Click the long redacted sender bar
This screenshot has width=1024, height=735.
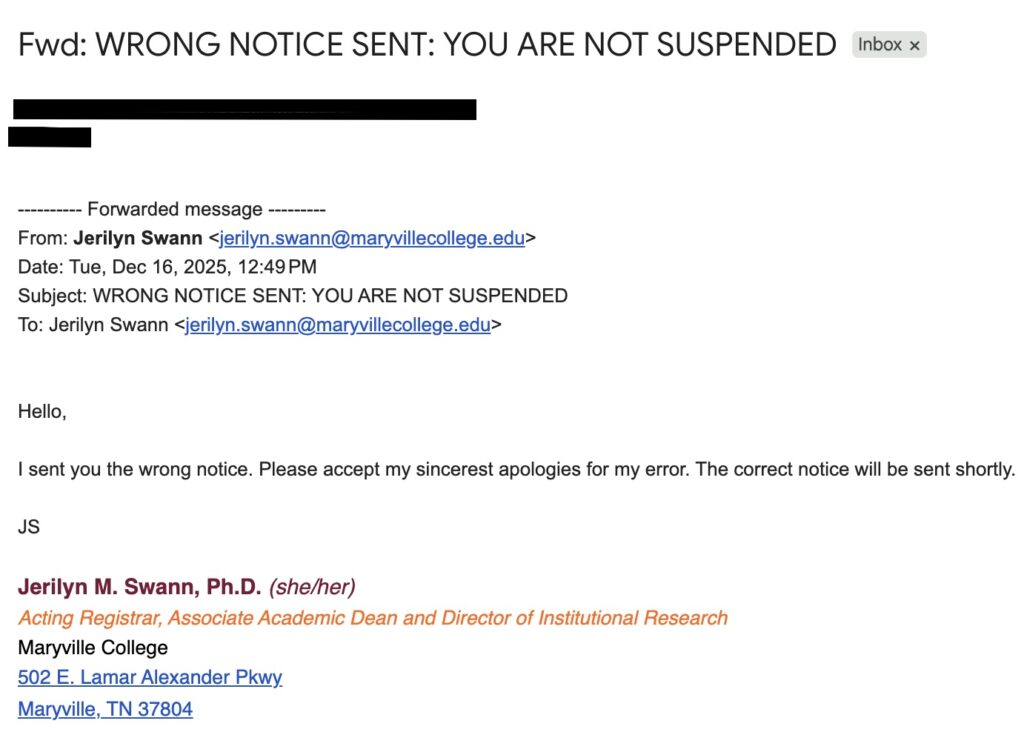(x=244, y=109)
